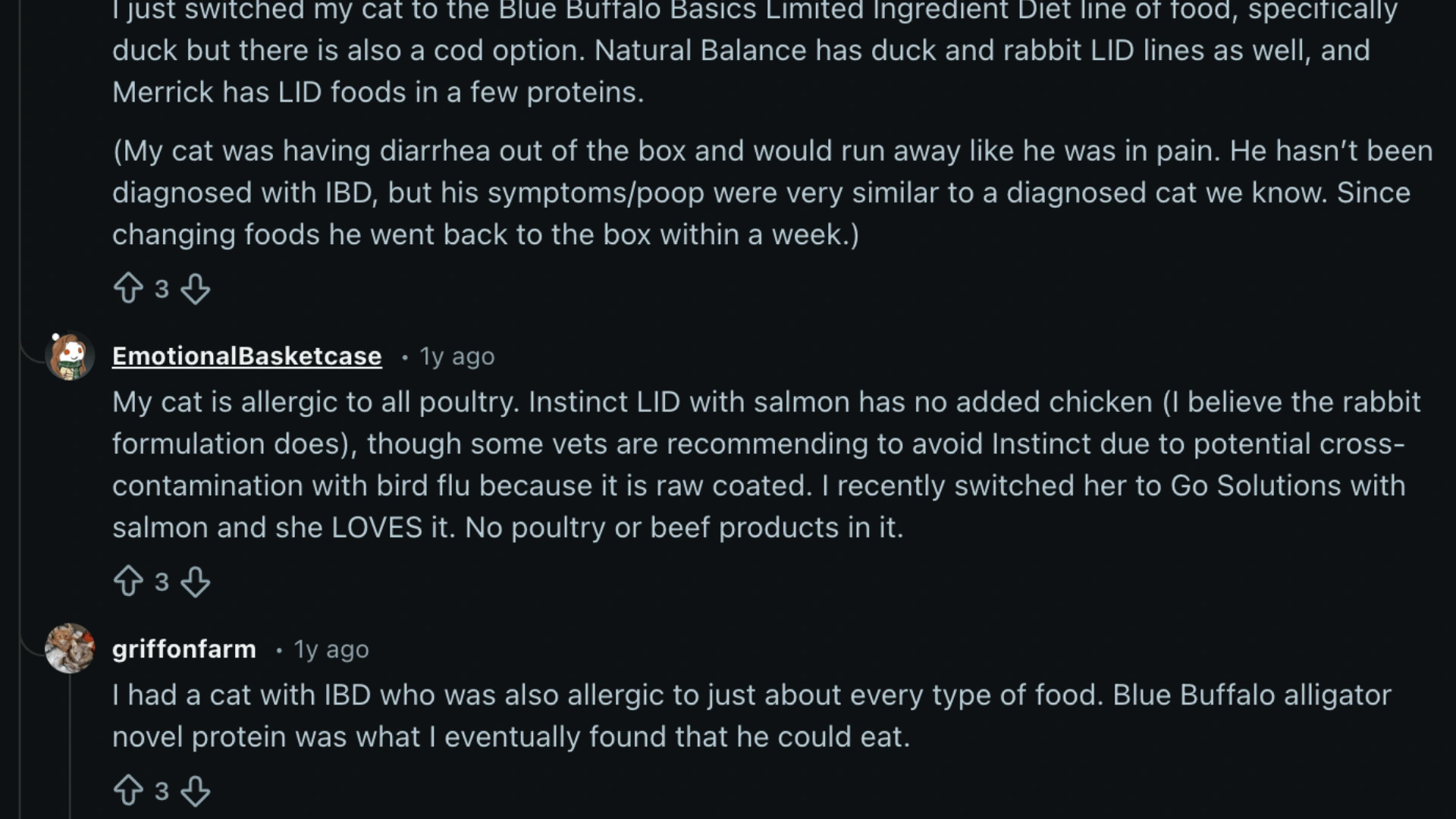
Task: Upvote the Blue Buffalo Basics comment
Action: click(x=130, y=287)
